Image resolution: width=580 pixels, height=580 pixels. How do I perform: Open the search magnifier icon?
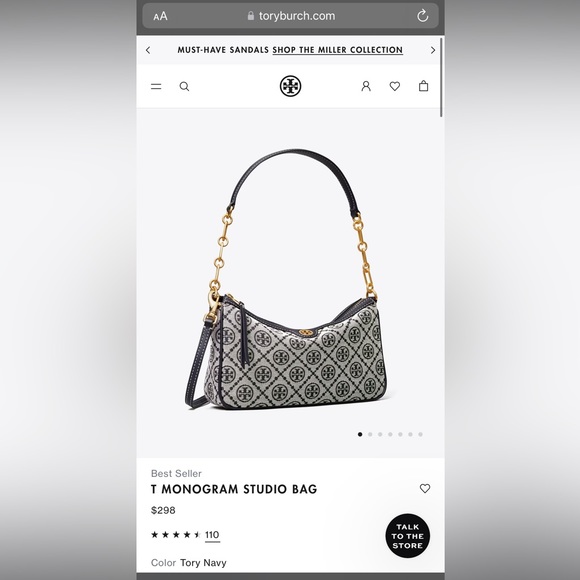click(184, 87)
